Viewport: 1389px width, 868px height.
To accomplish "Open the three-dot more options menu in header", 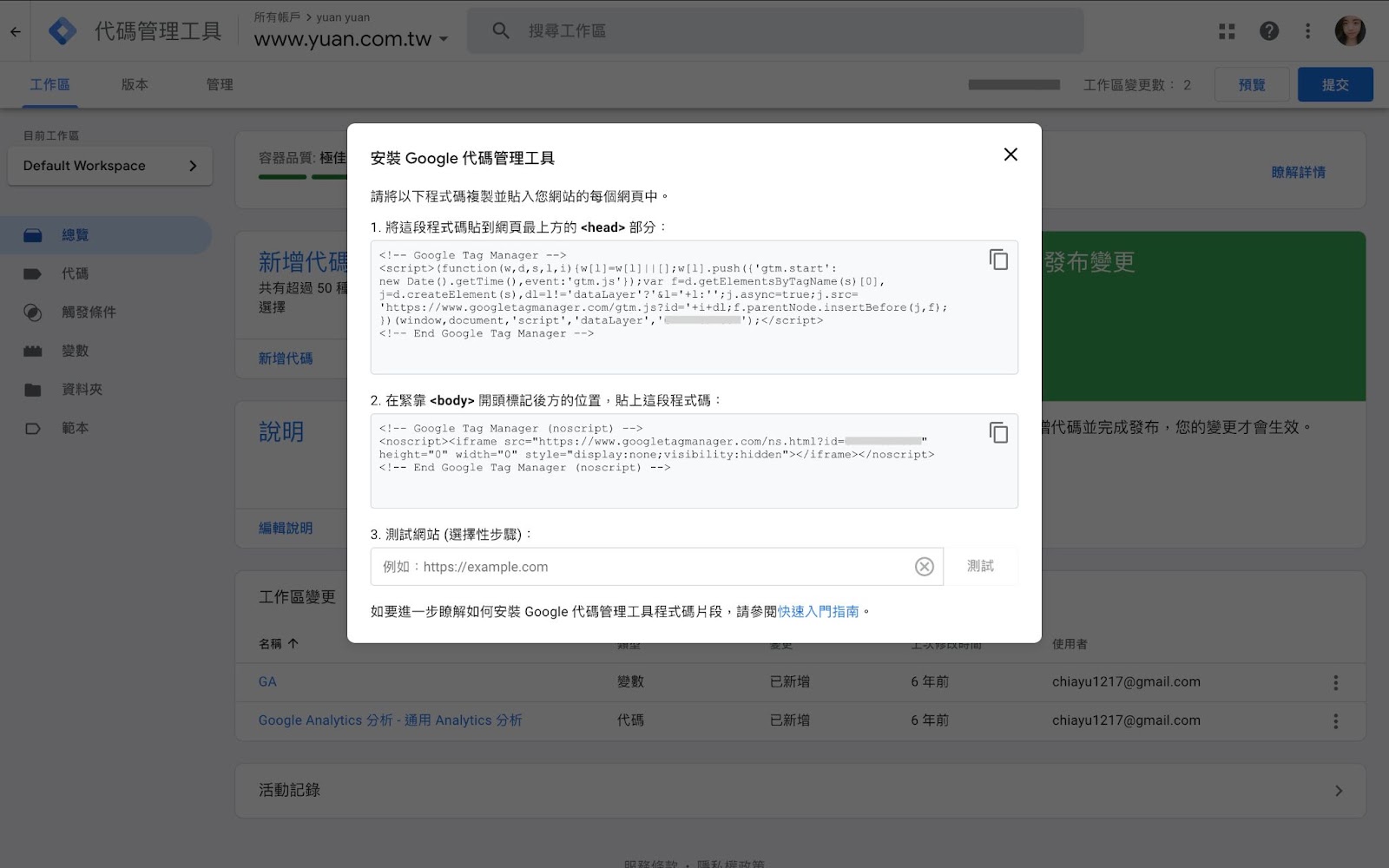I will coord(1307,31).
